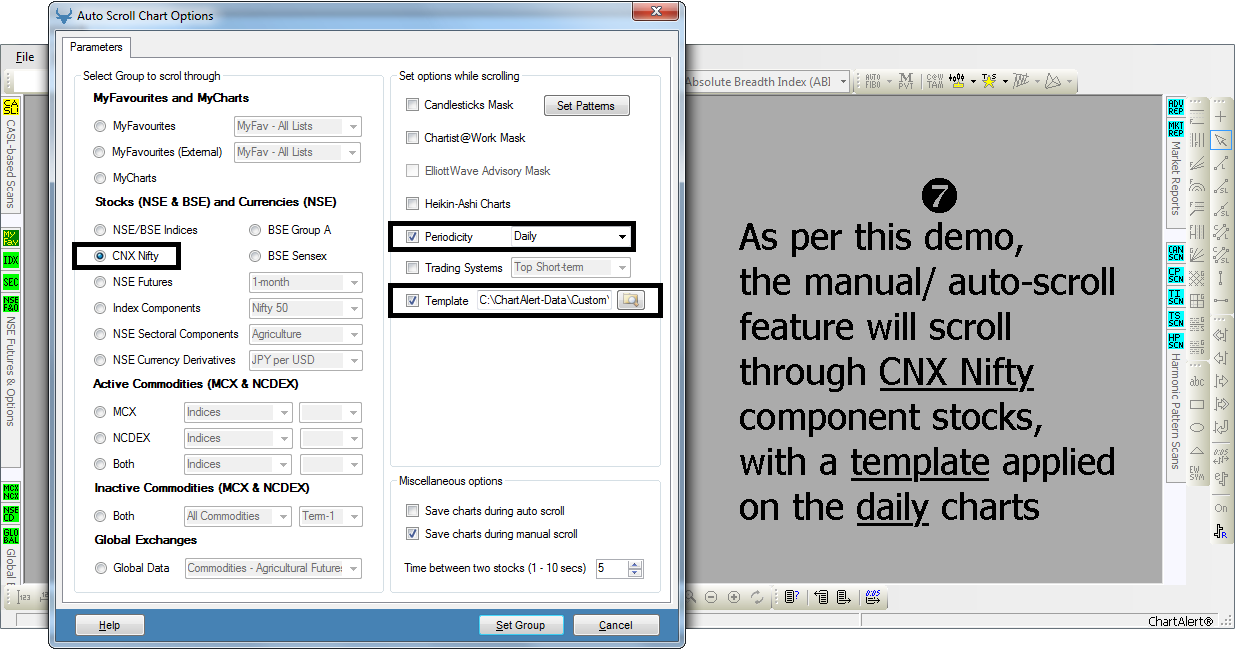Open the GLOBAL sidebar icon

pos(11,536)
